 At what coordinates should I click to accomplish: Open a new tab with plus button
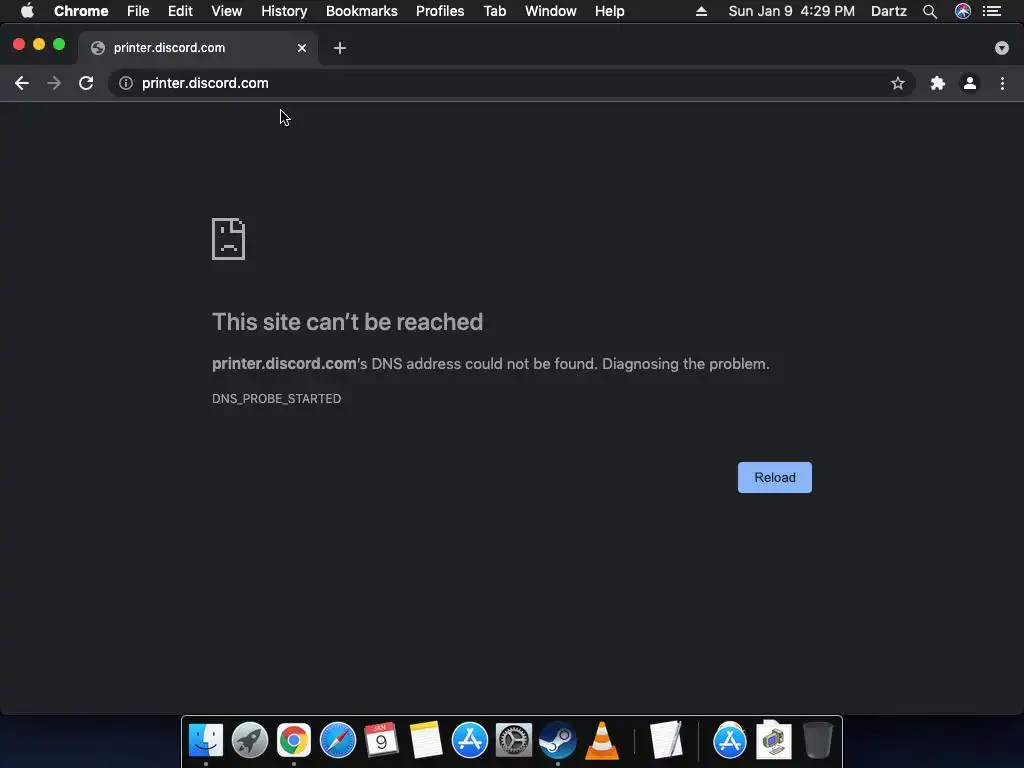pyautogui.click(x=340, y=48)
